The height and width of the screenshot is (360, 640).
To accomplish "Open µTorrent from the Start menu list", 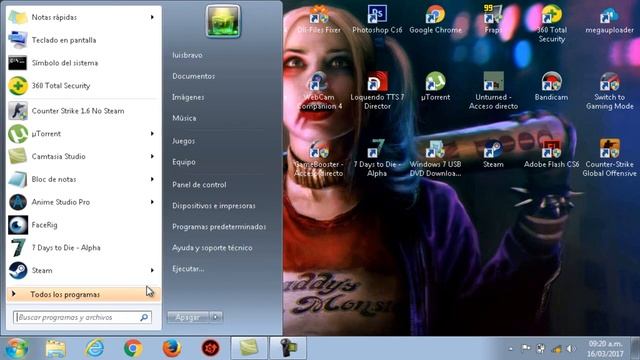I will (84, 134).
